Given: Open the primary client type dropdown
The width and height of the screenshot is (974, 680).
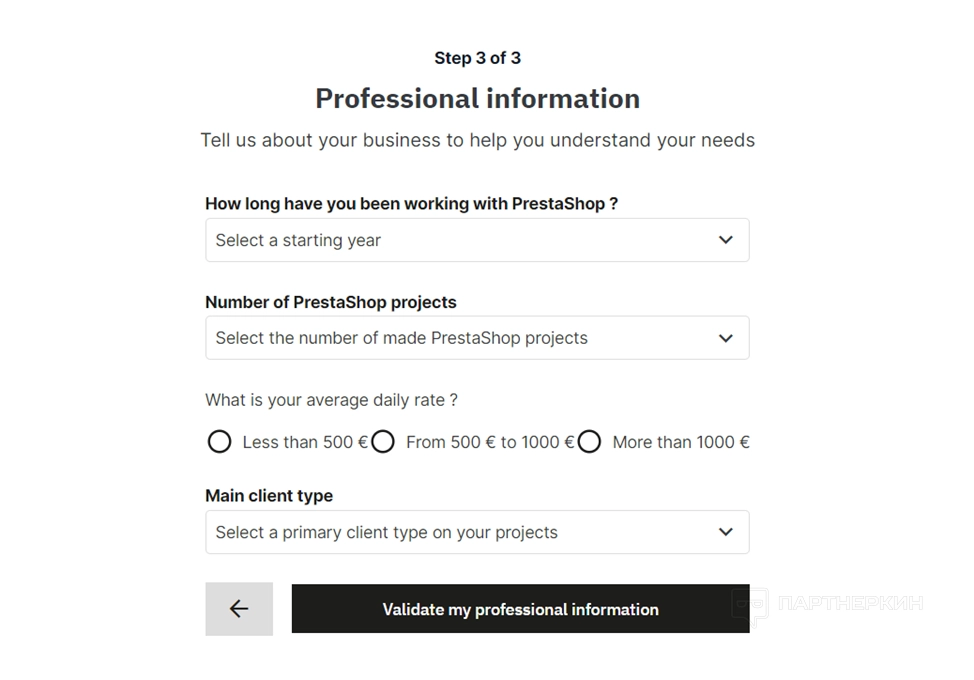Looking at the screenshot, I should (x=460, y=532).
